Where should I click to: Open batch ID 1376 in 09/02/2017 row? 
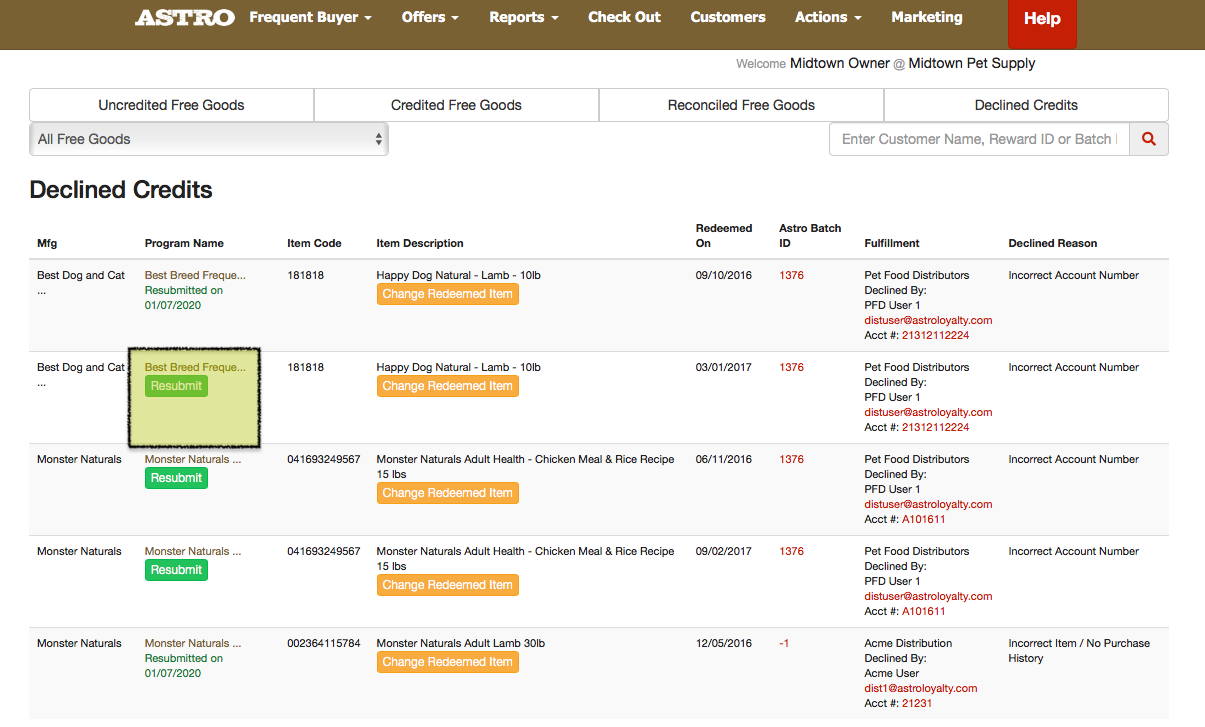[x=791, y=551]
